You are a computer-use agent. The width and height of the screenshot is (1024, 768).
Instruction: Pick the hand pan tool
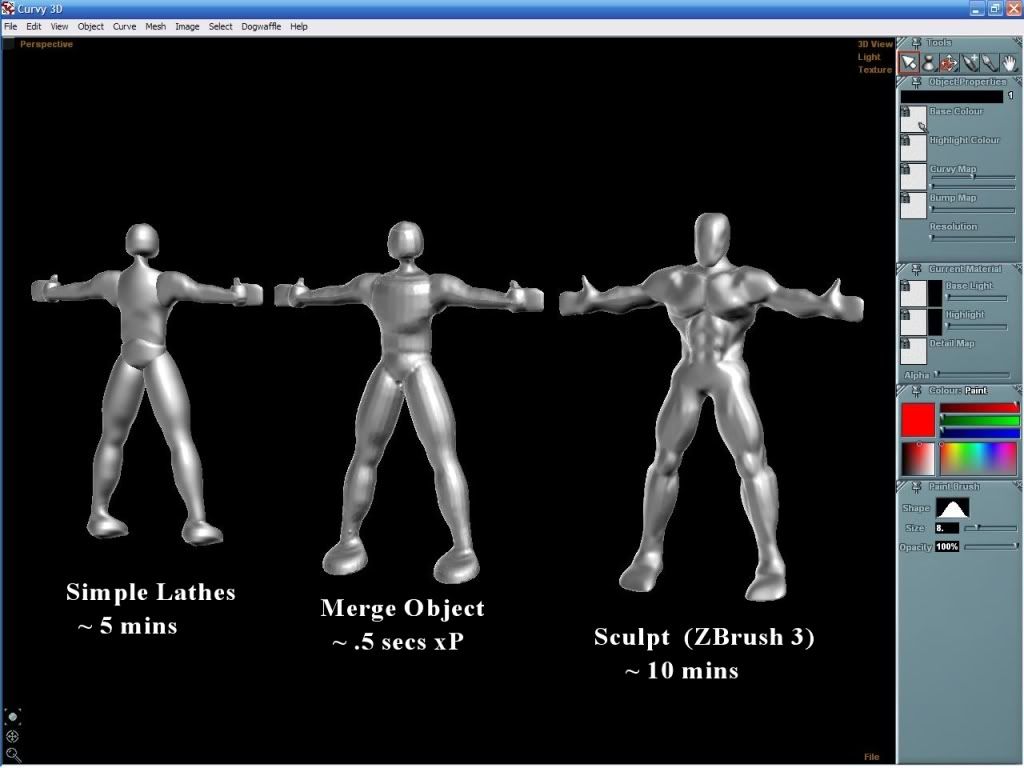coord(1010,63)
